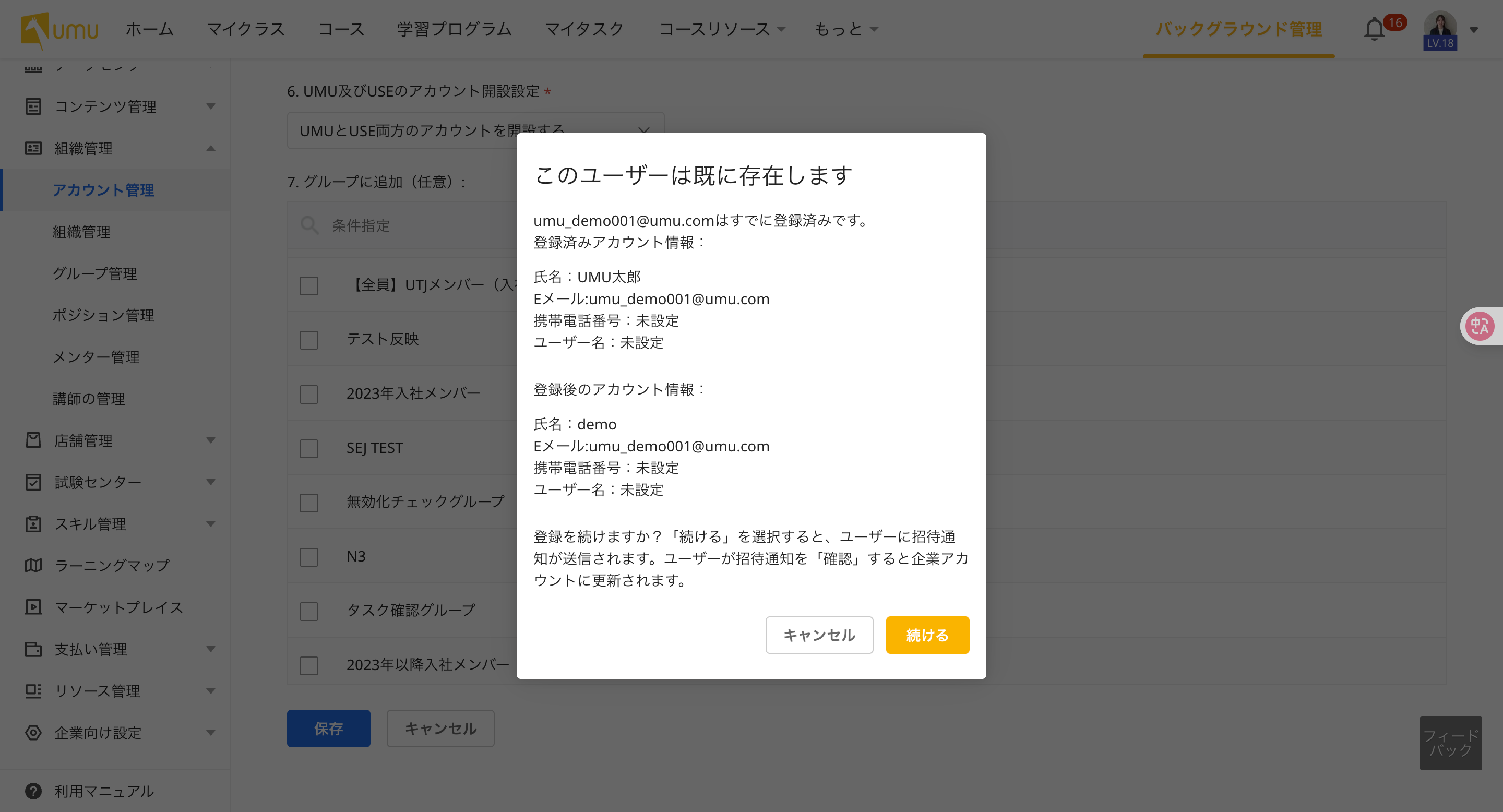Click the UMU logo in the top bar
The image size is (1503, 812).
pos(58,29)
